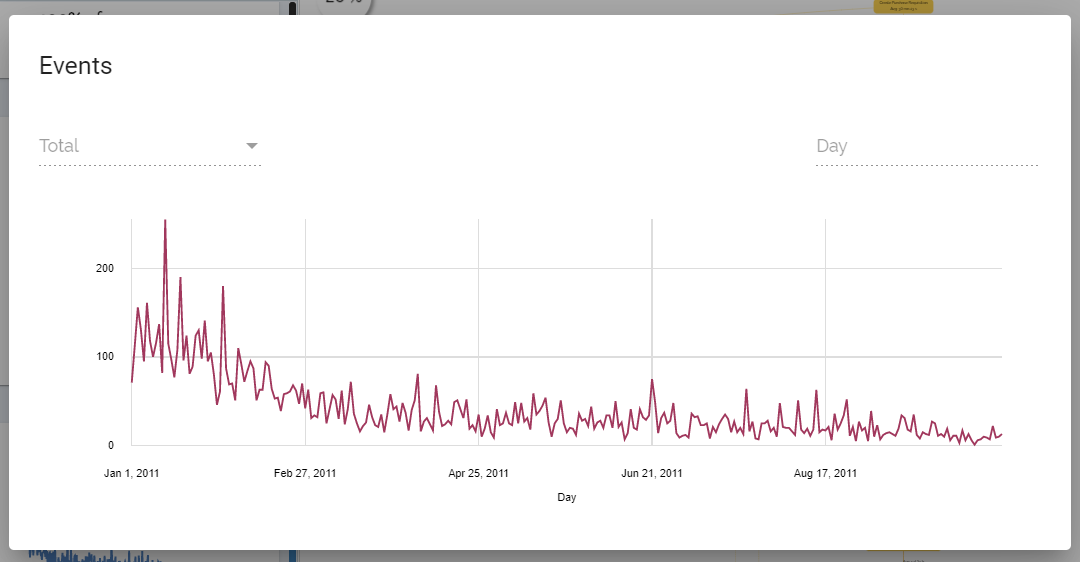This screenshot has width=1080, height=562.
Task: Click the Day x-axis title below chart
Action: click(x=567, y=497)
